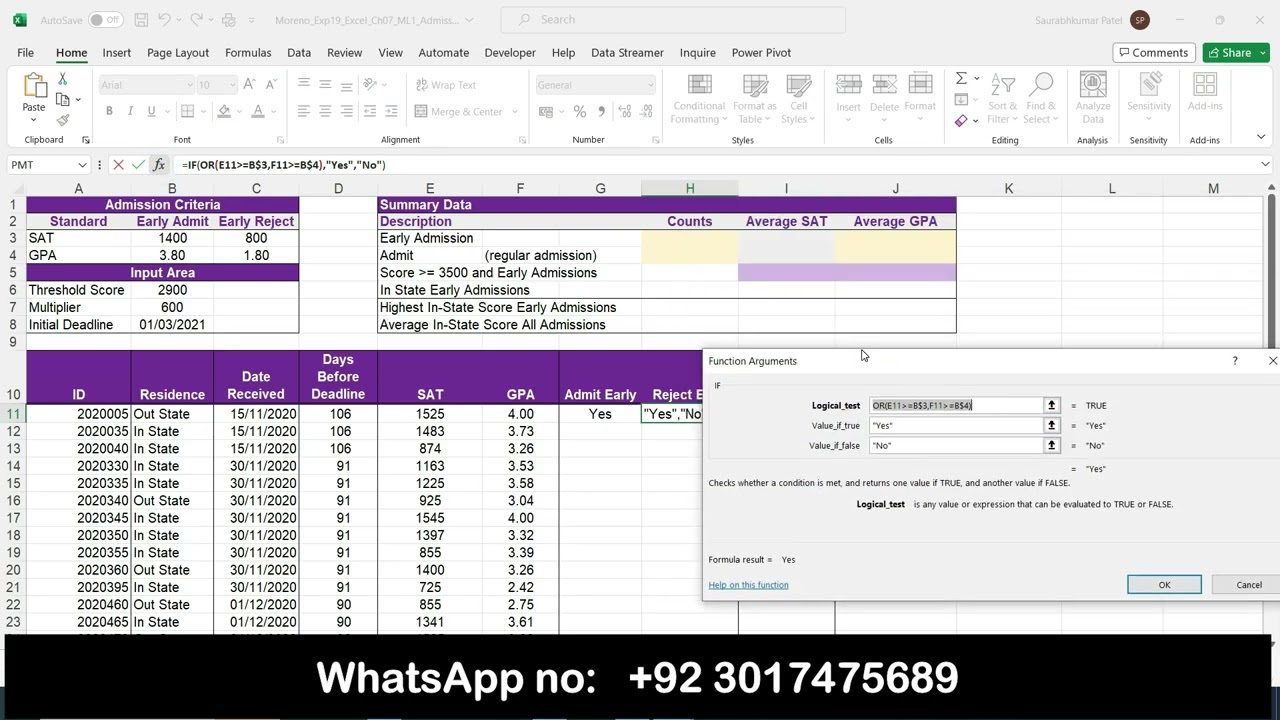Image resolution: width=1280 pixels, height=720 pixels.
Task: Click the Borders icon
Action: click(185, 111)
